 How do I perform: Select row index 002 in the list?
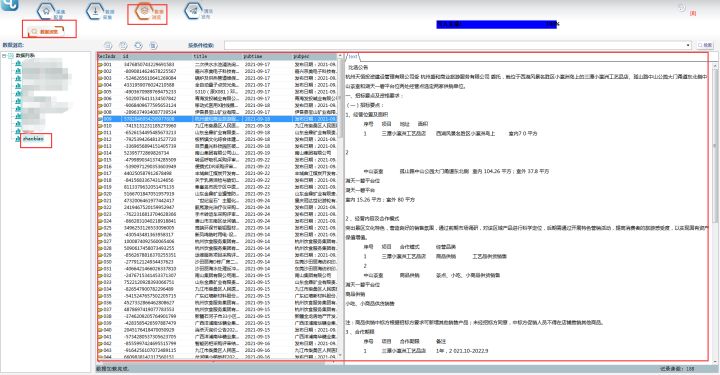(x=108, y=72)
